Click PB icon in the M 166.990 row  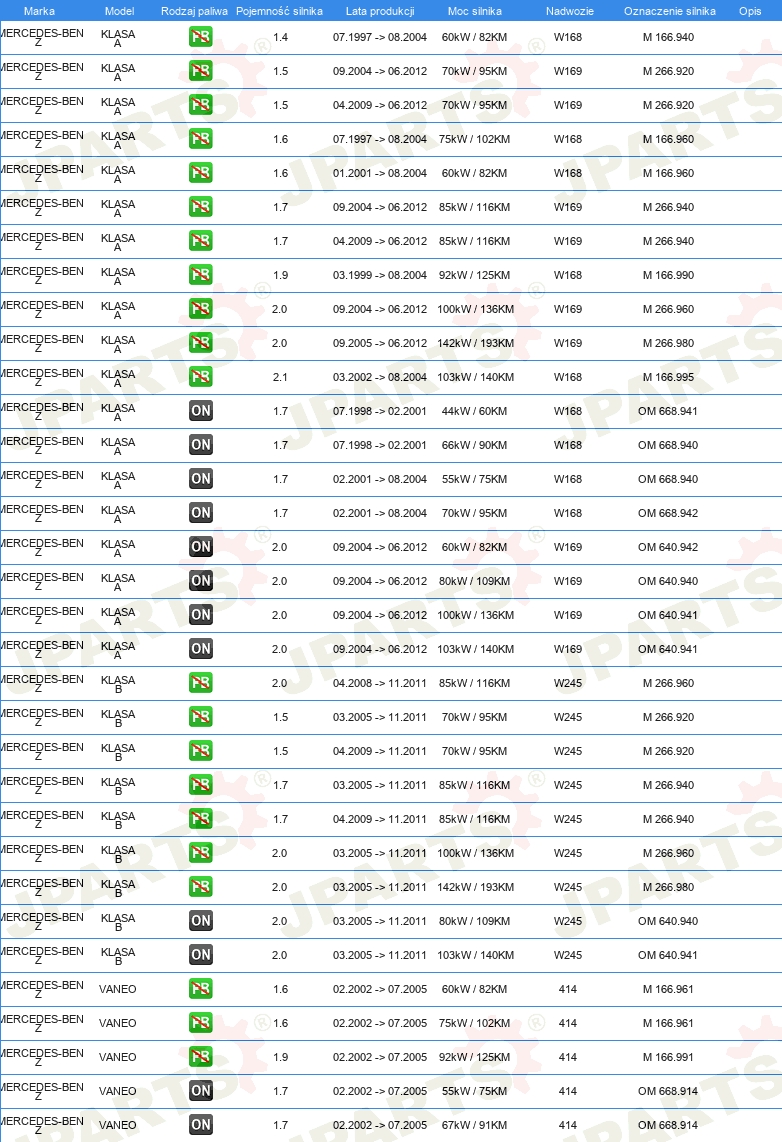(200, 275)
